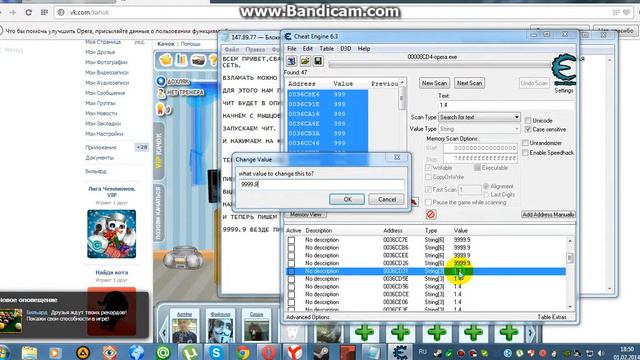Click the Opera speed dial grid icon
This screenshot has height=360, width=640.
[44, 13]
